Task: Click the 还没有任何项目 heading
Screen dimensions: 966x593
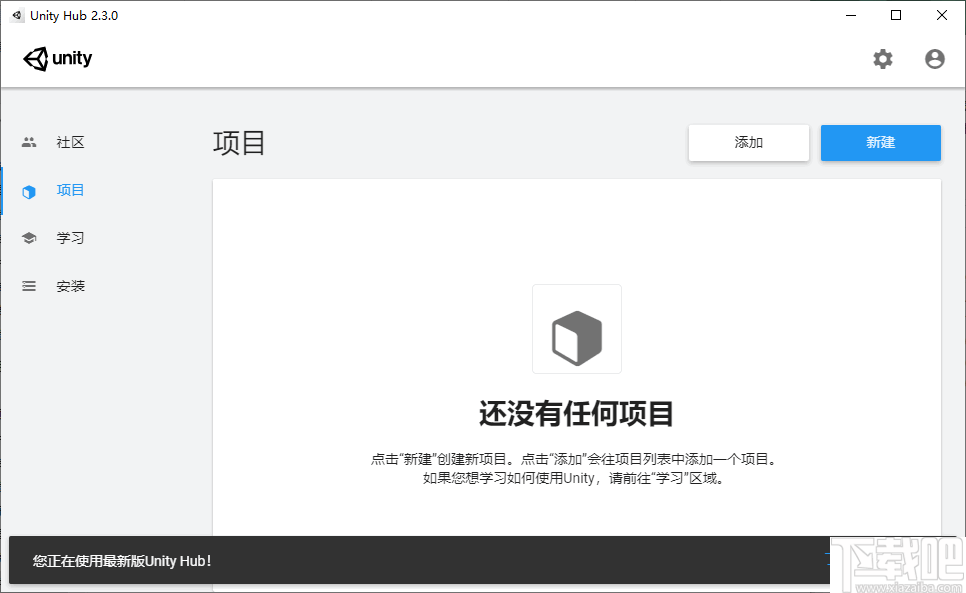Action: 577,413
